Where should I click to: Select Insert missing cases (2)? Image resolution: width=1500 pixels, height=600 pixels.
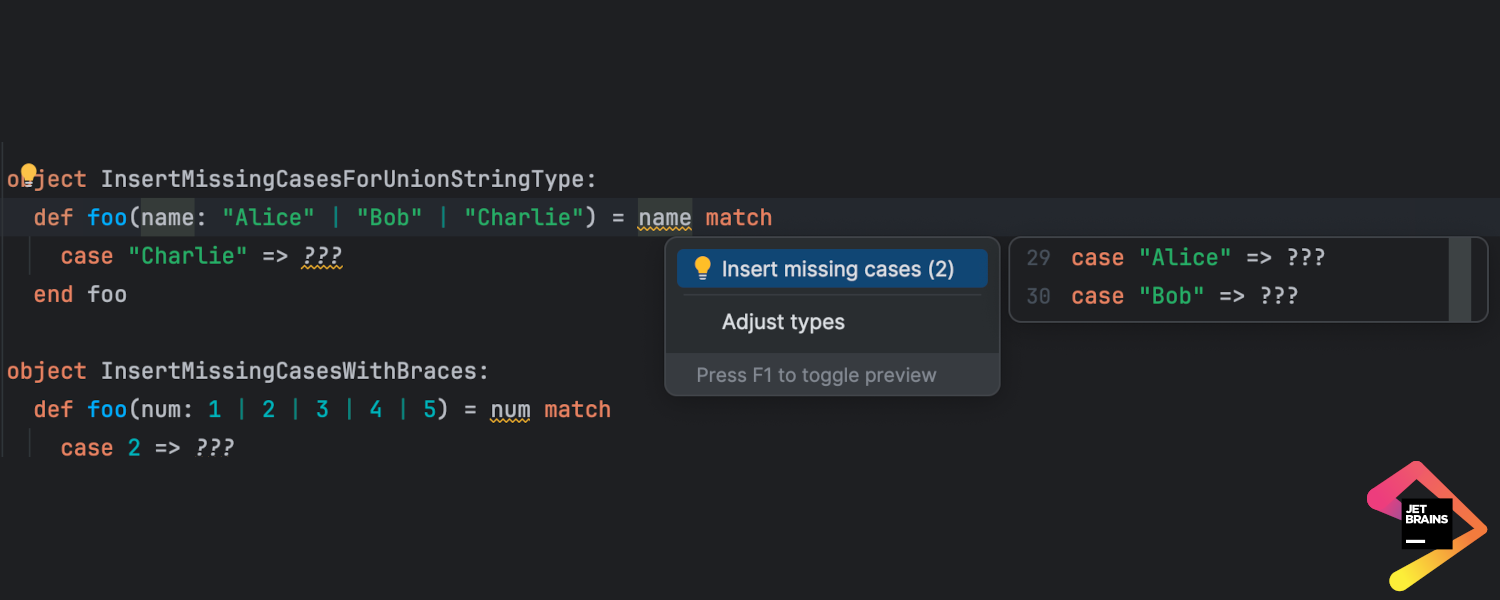[832, 269]
